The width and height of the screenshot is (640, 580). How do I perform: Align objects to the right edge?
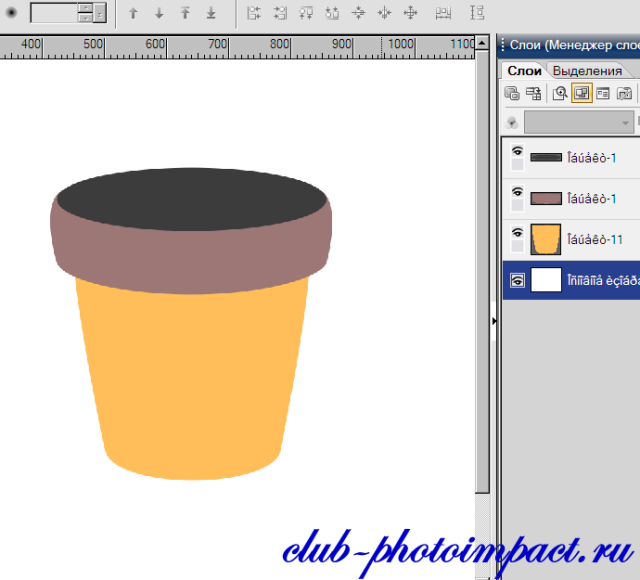pos(280,13)
